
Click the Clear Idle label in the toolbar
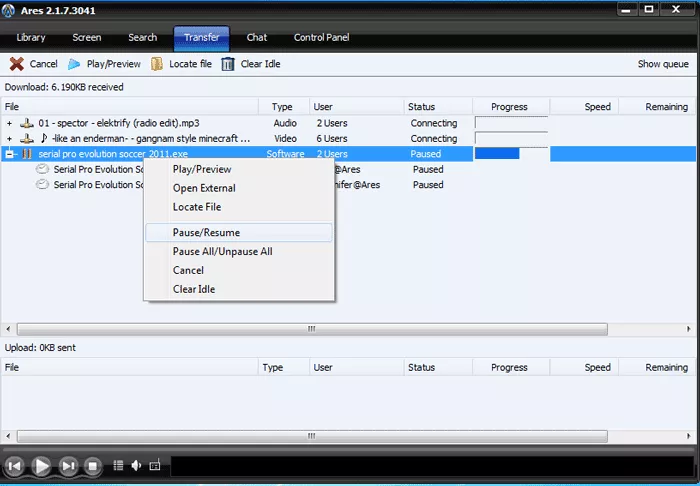260,64
